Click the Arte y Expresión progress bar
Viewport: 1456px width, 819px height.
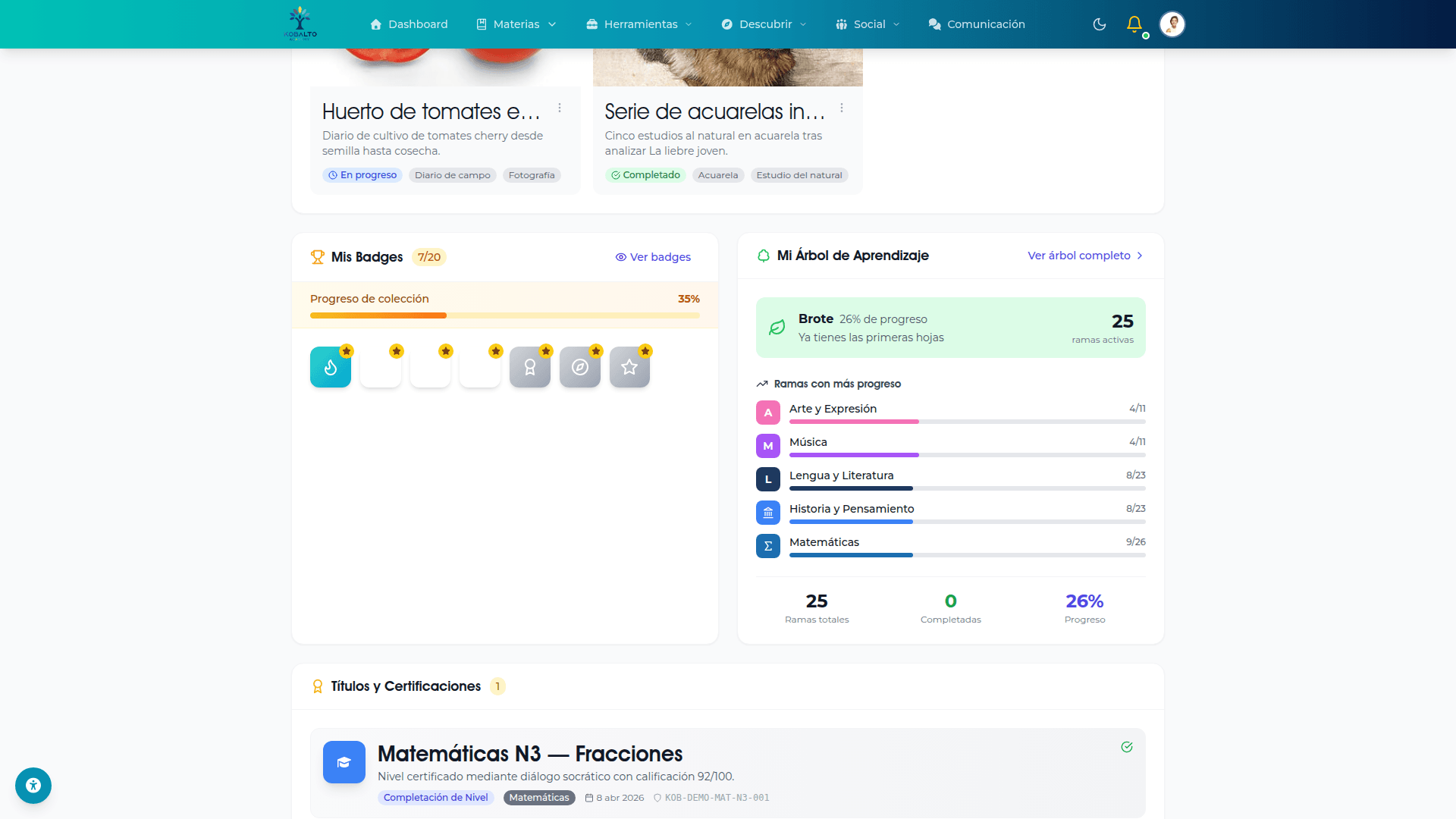[968, 422]
